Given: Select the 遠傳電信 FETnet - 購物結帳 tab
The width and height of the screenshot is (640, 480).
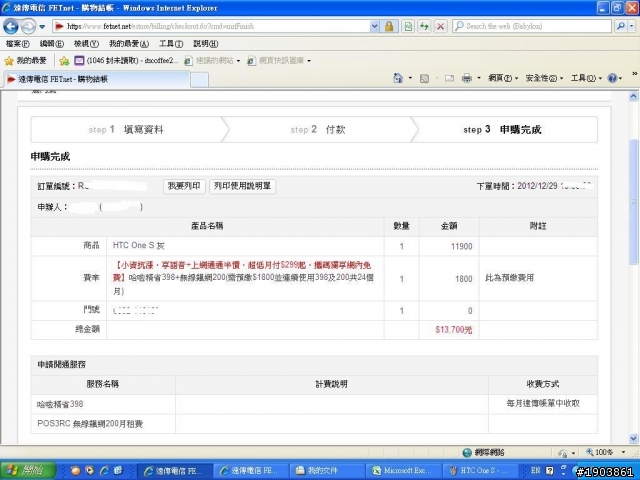Looking at the screenshot, I should click(x=96, y=79).
